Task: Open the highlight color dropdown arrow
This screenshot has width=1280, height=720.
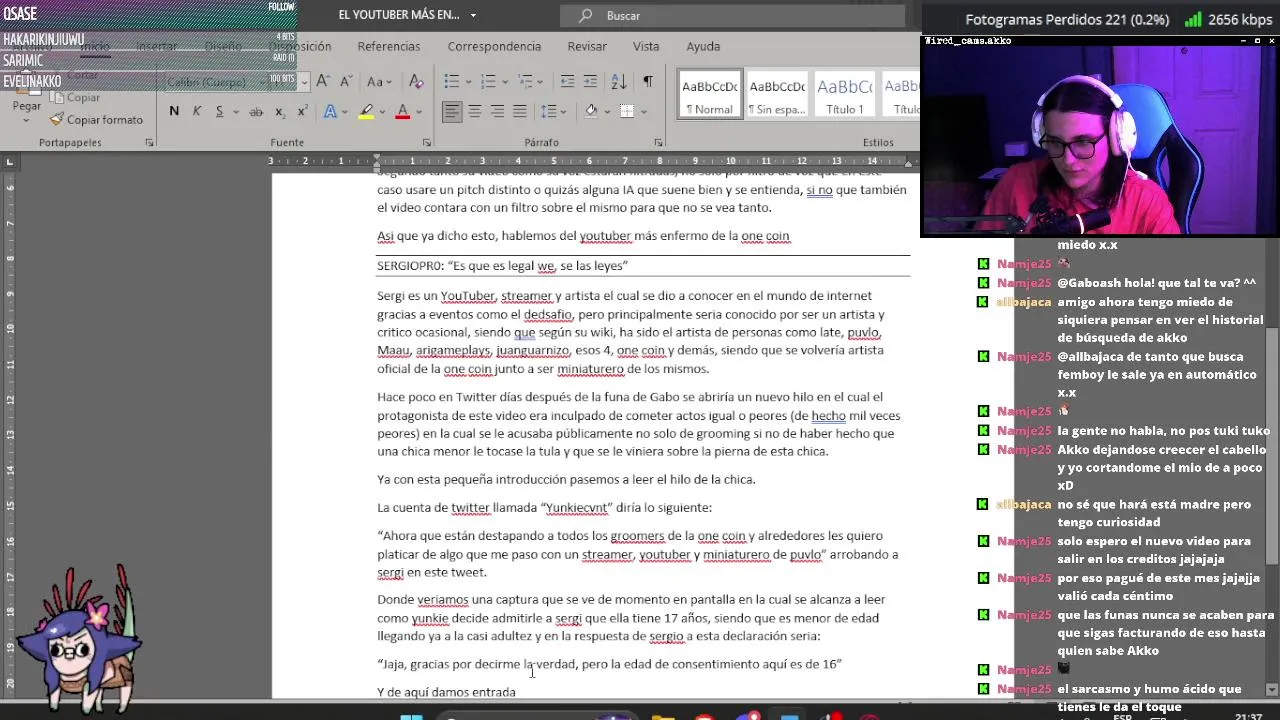Action: click(x=381, y=111)
